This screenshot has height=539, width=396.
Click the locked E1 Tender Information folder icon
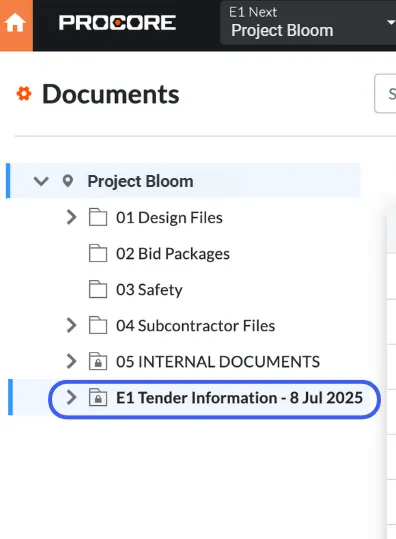pos(98,397)
